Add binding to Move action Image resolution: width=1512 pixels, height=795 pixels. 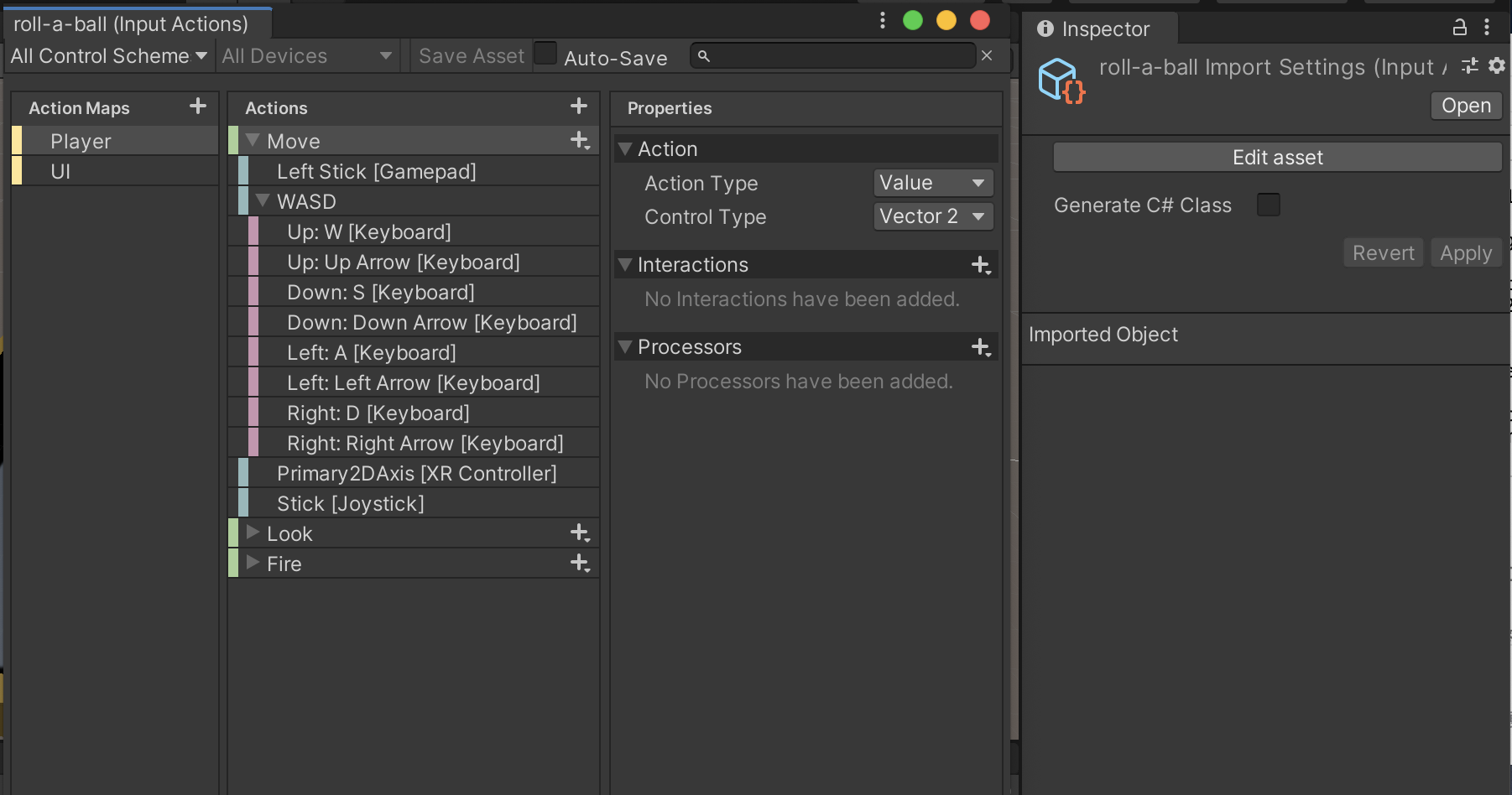click(581, 141)
